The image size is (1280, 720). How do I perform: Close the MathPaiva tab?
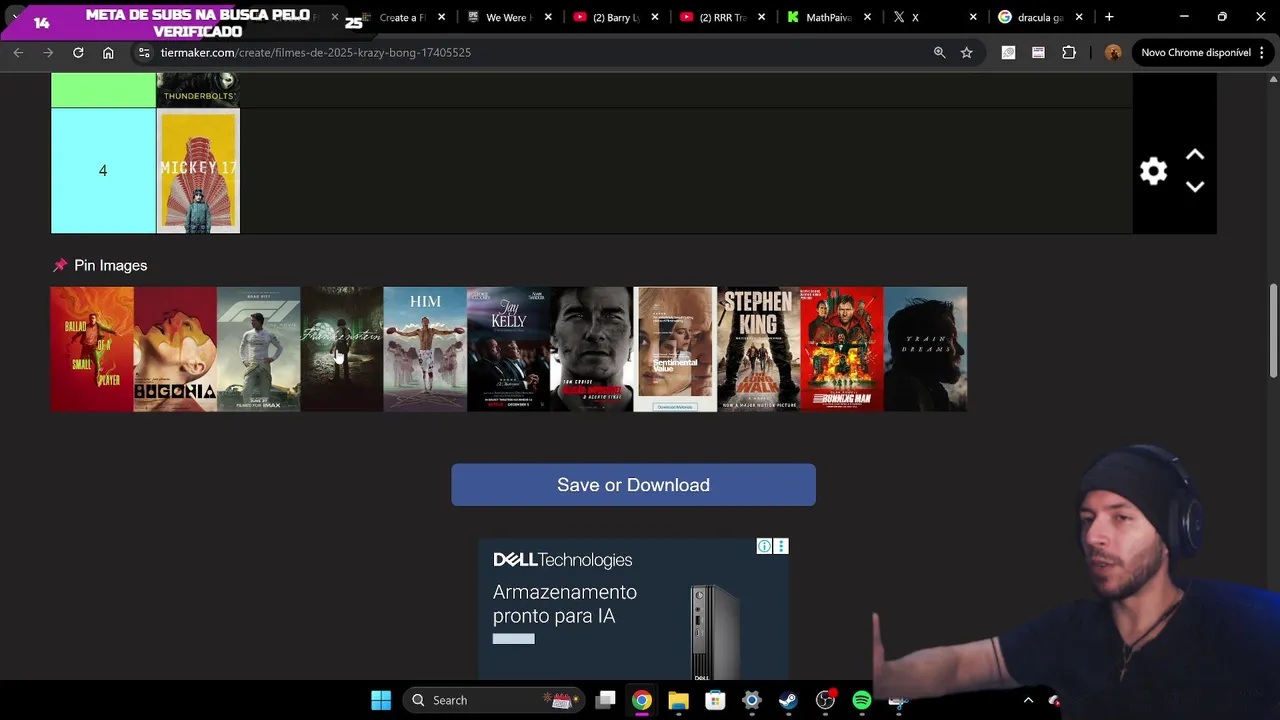coord(867,17)
